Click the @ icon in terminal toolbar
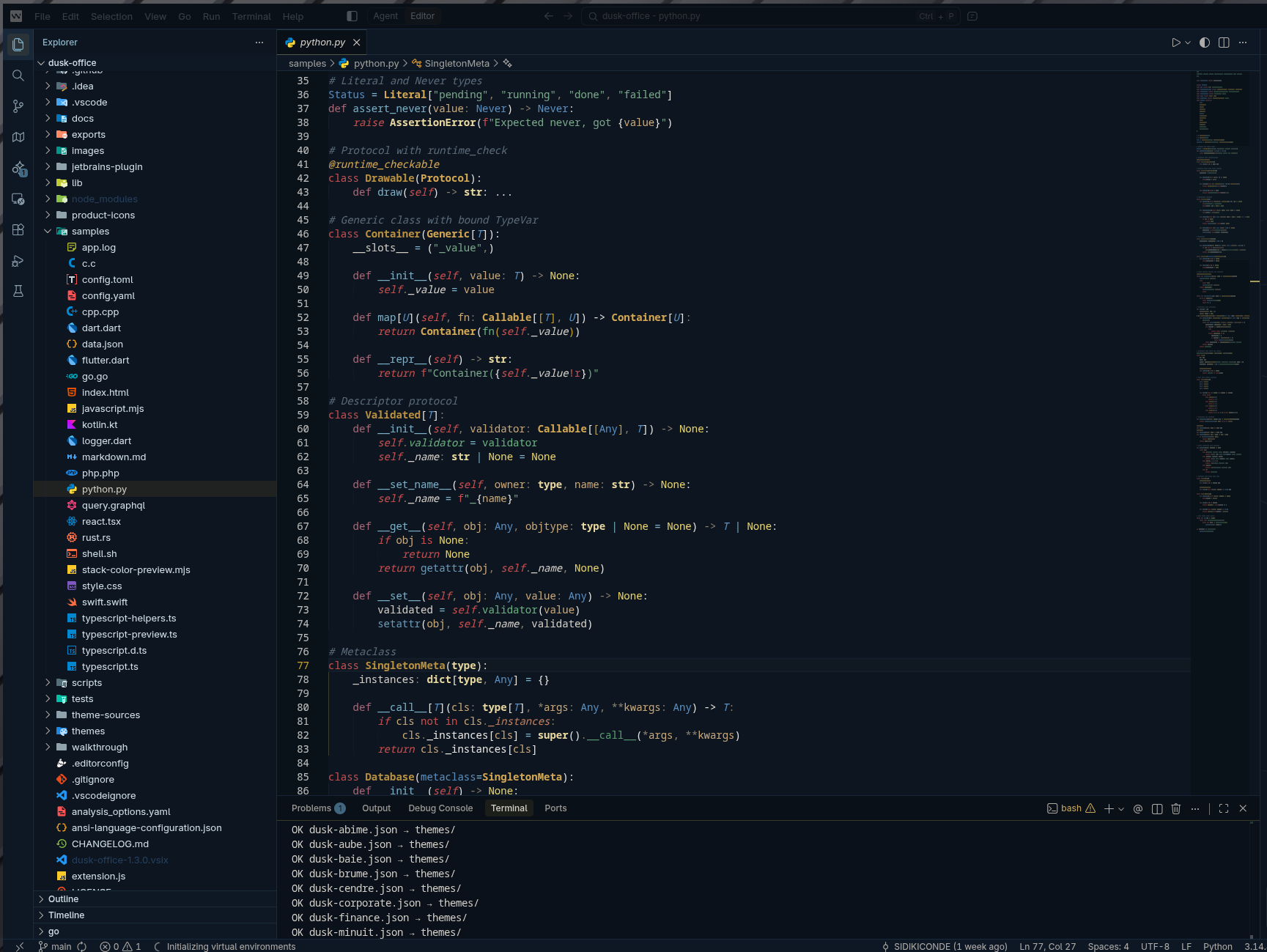 coord(1138,808)
